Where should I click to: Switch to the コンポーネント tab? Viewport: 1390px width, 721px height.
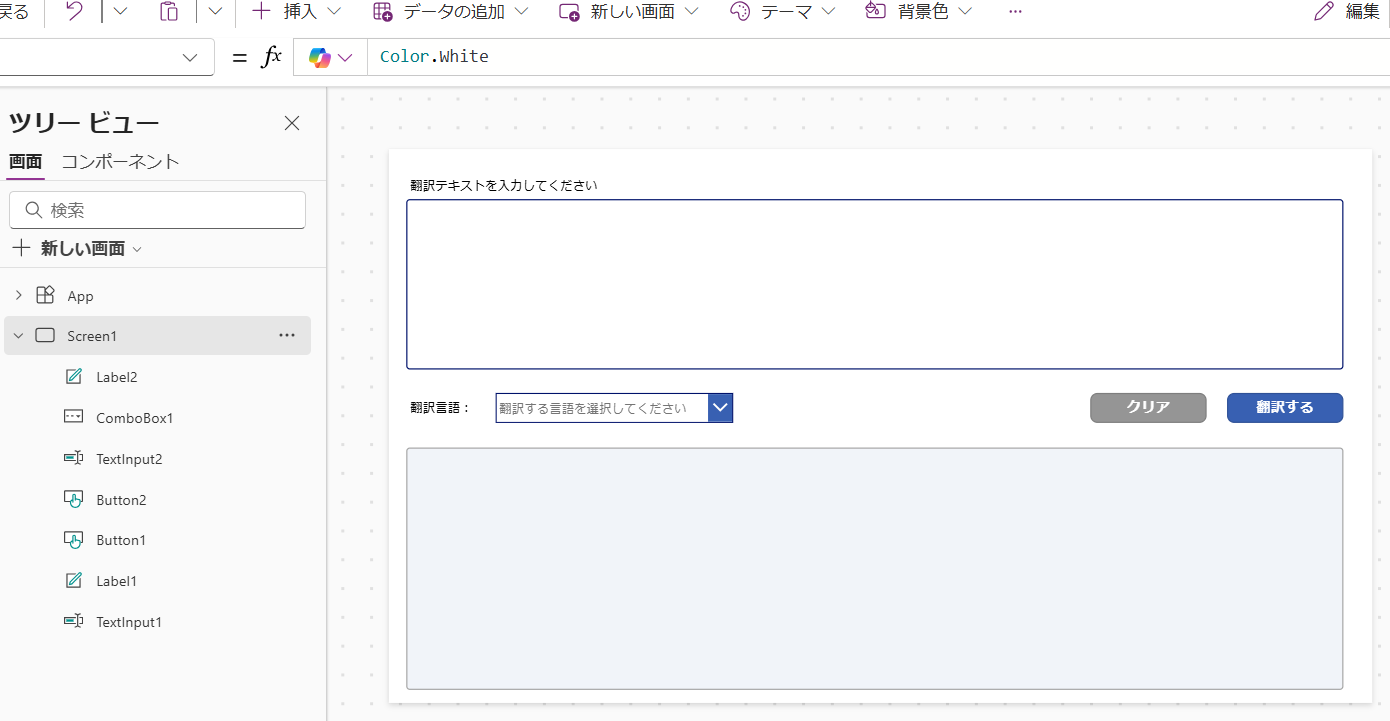coord(120,162)
